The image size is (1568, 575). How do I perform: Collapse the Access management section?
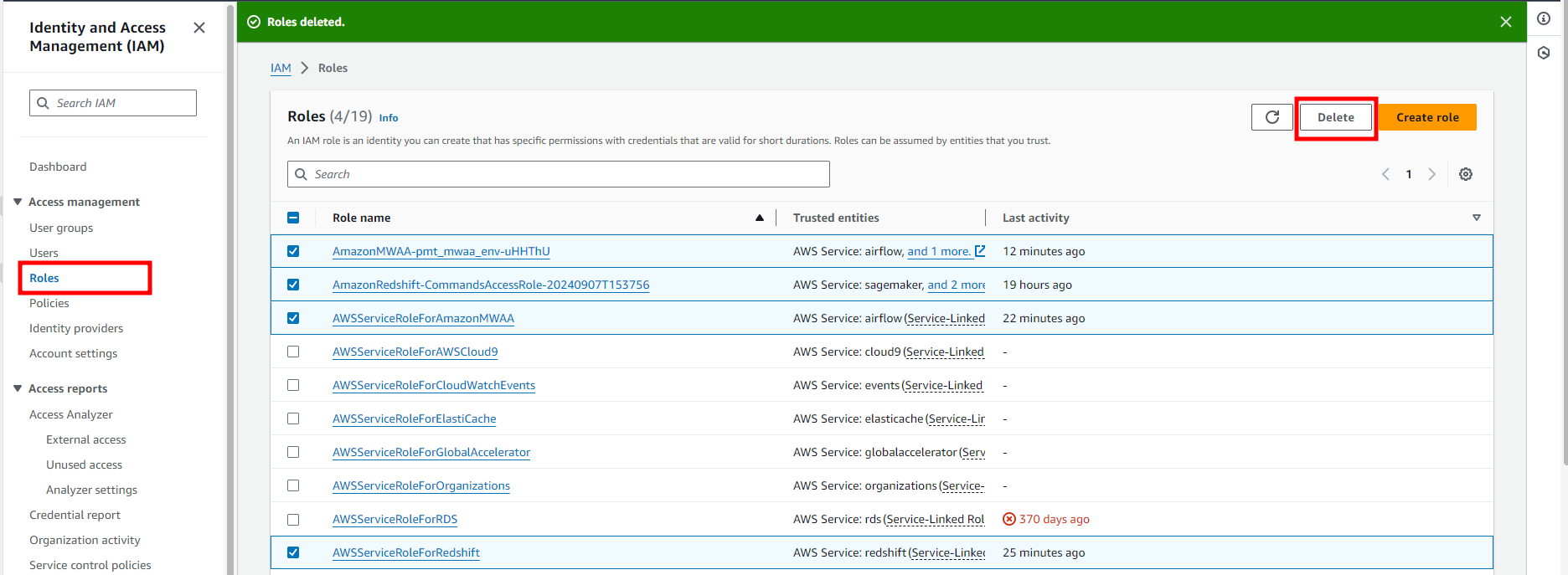click(18, 202)
